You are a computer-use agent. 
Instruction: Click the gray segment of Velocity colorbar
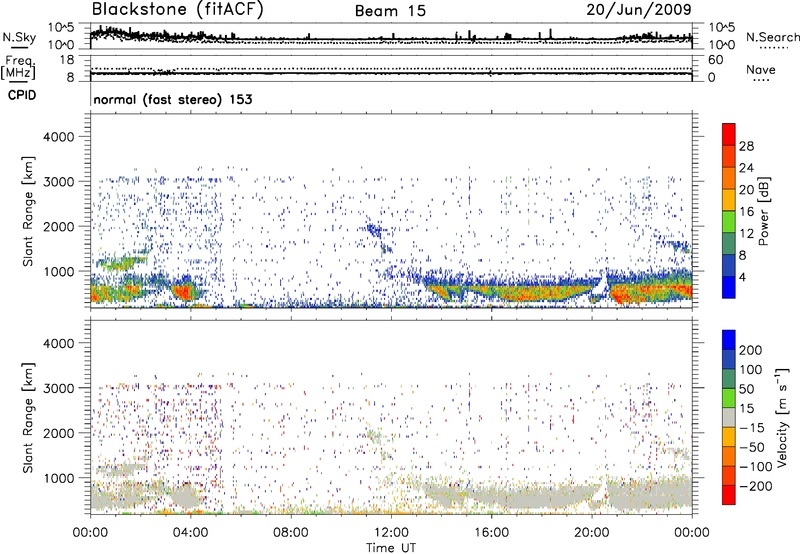(729, 417)
